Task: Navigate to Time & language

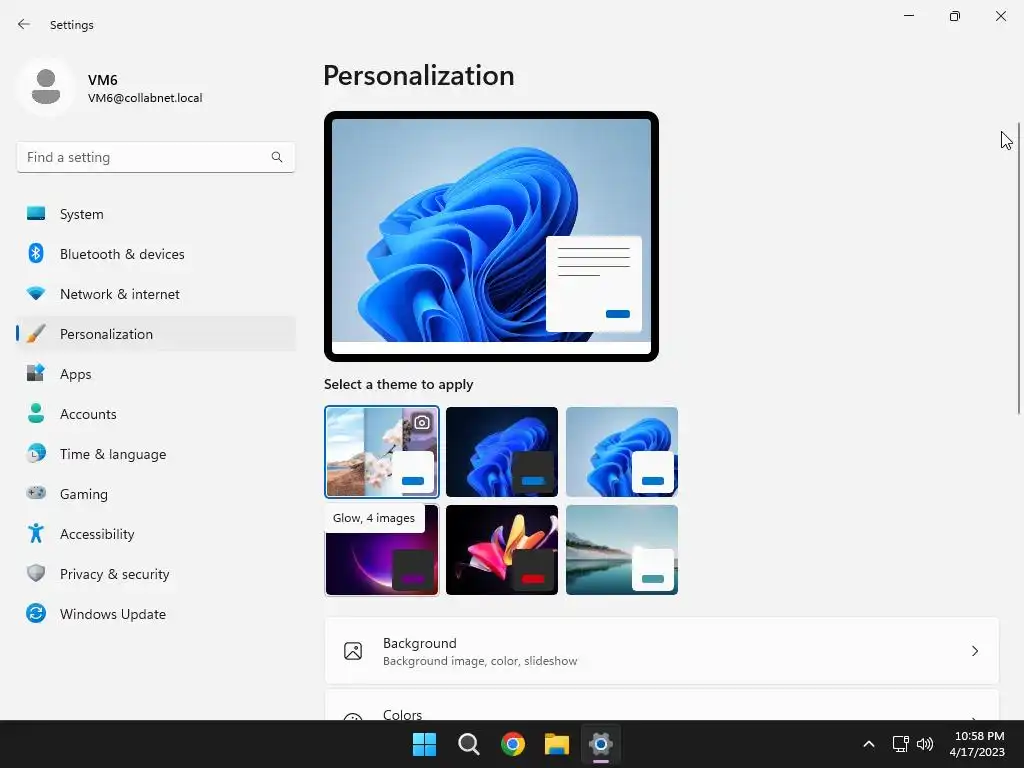Action: point(156,453)
